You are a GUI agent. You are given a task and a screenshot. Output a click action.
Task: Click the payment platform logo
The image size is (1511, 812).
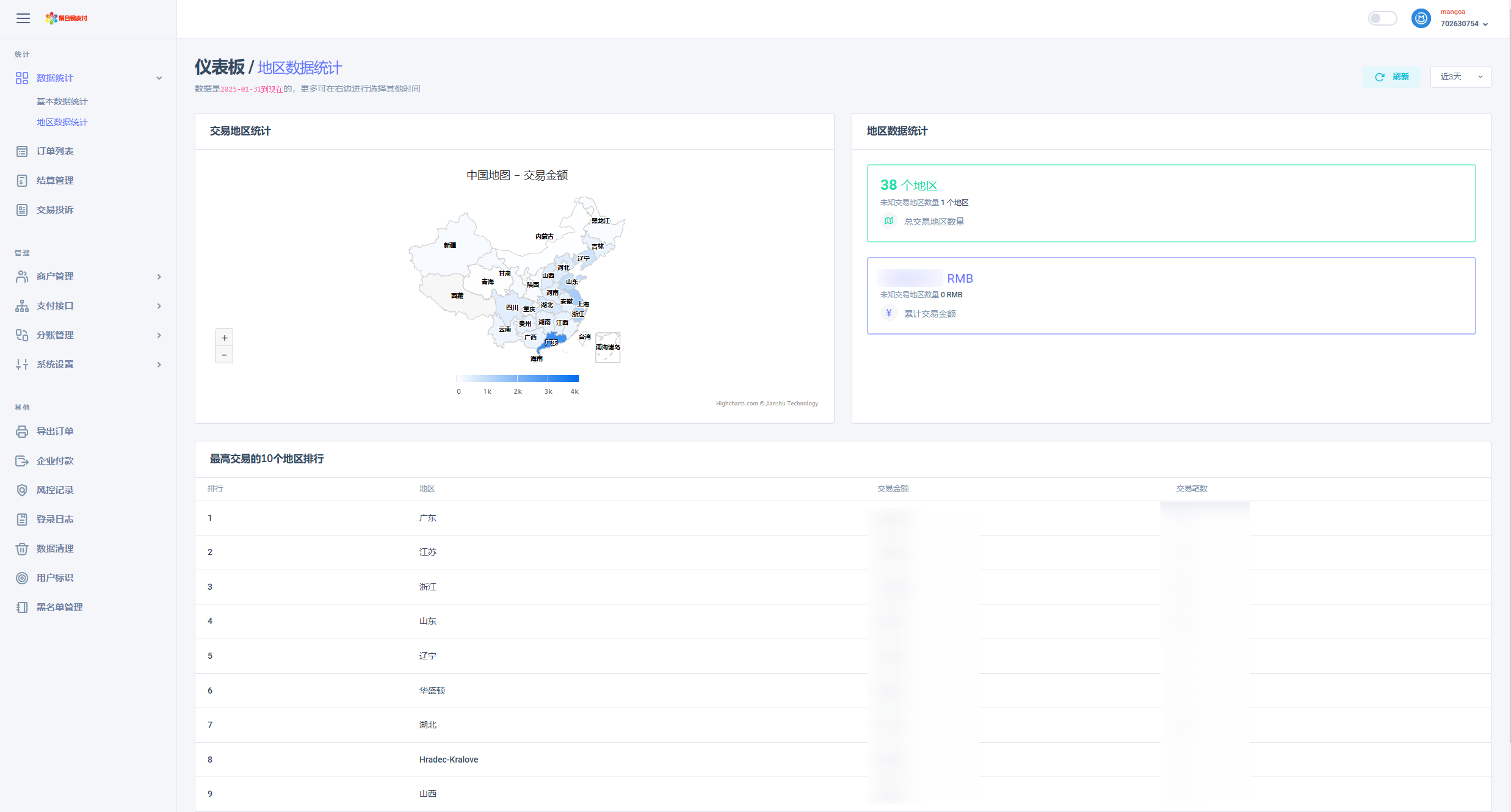[67, 18]
